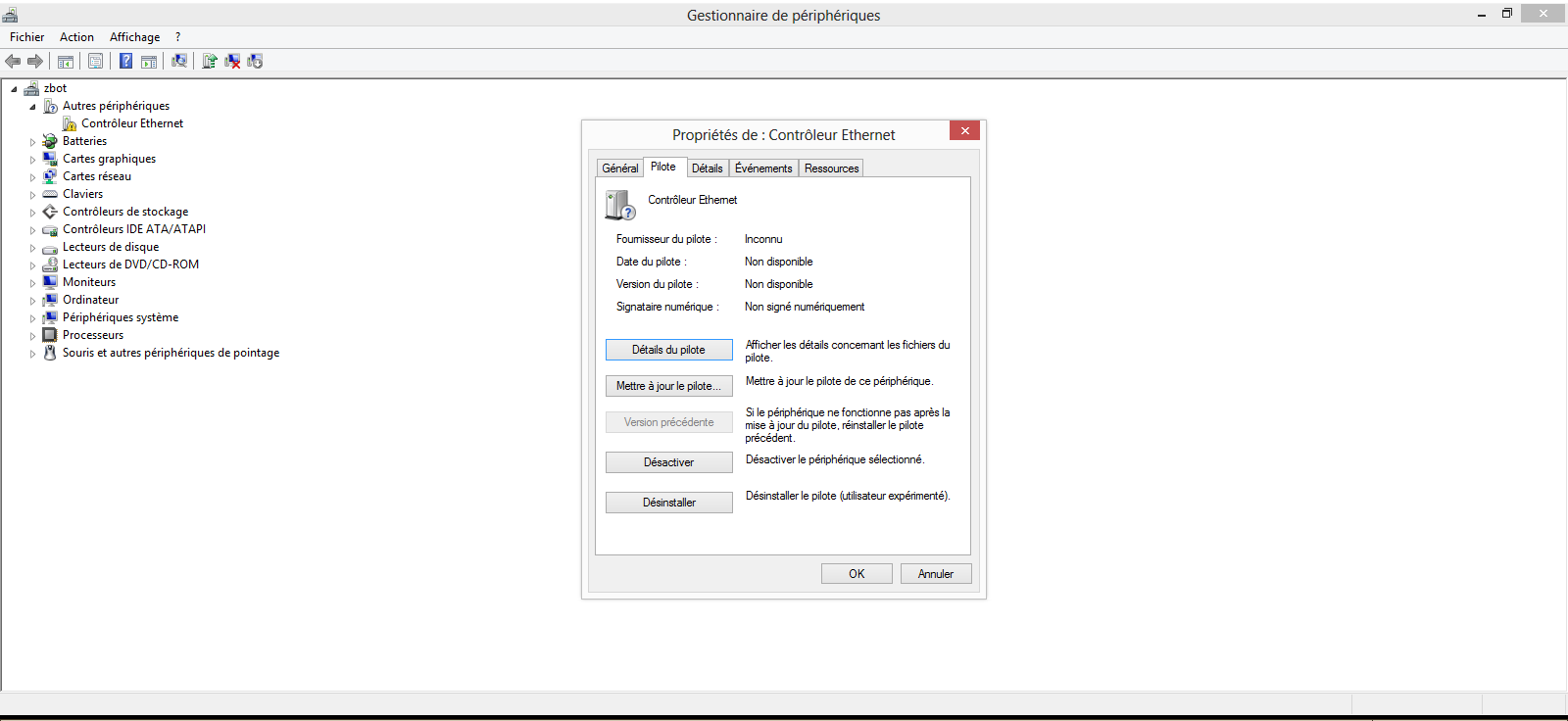Switch to the Événements tab

pos(763,168)
